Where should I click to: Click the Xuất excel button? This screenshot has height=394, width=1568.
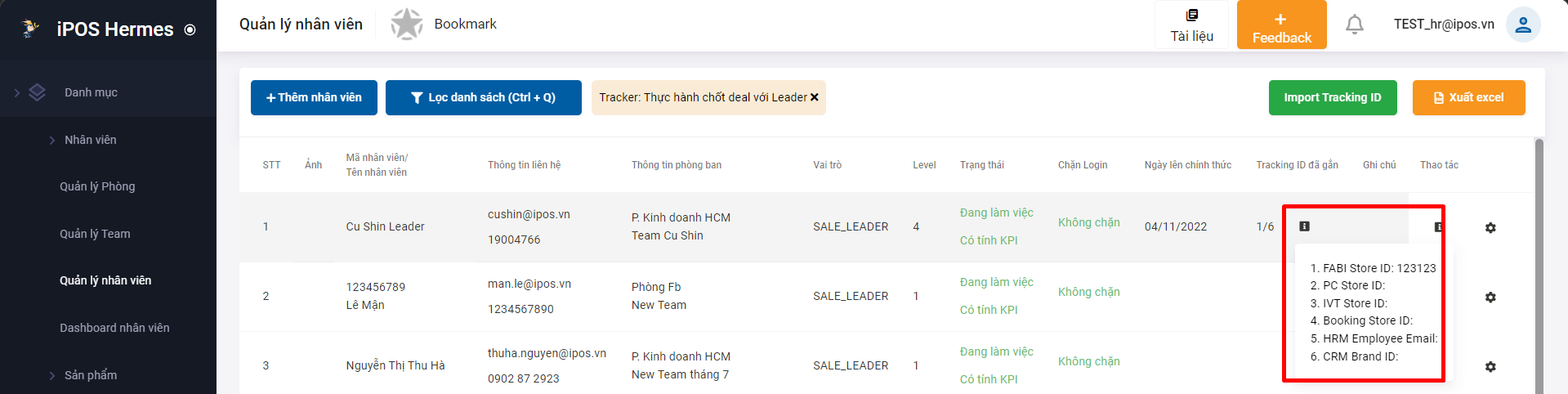tap(1468, 97)
